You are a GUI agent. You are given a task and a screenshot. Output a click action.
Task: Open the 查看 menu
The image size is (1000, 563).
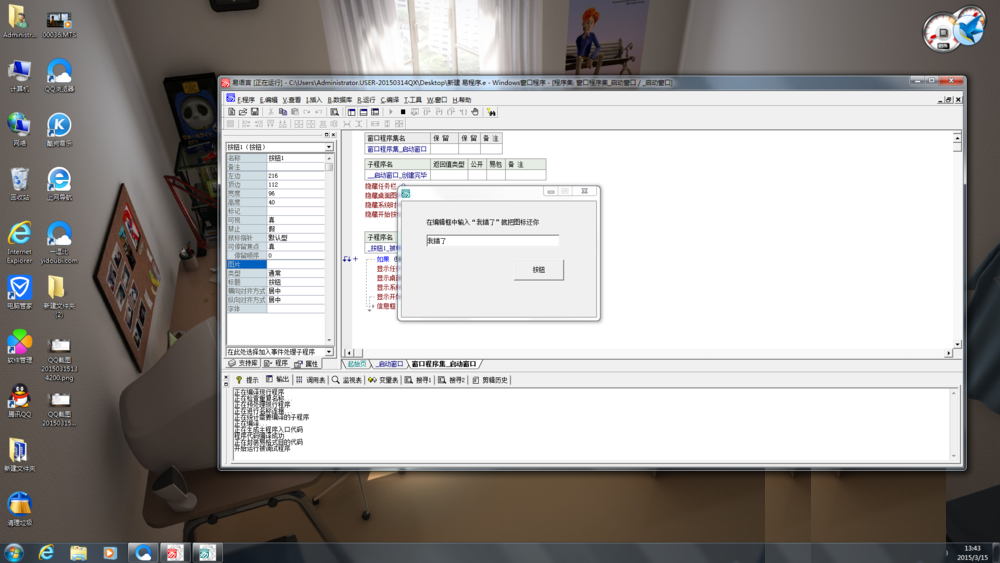coord(291,99)
